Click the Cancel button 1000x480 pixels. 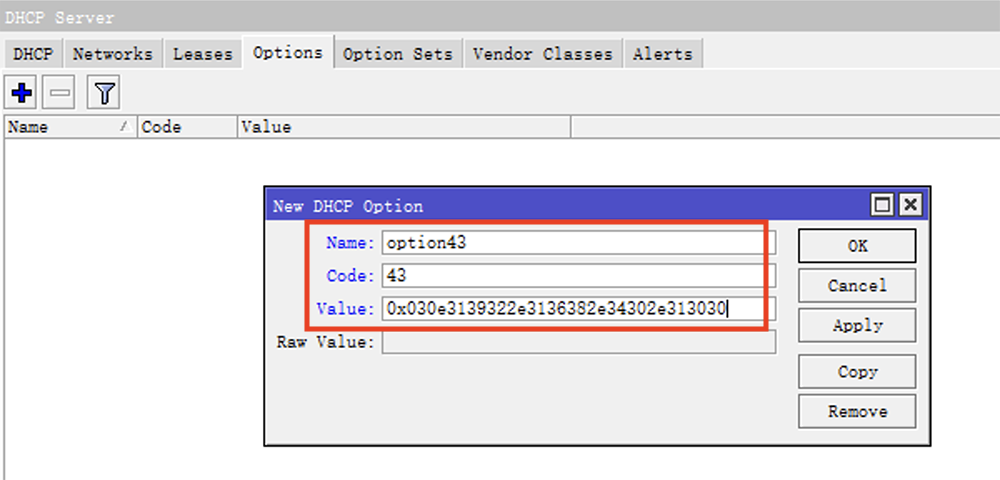pyautogui.click(x=856, y=286)
